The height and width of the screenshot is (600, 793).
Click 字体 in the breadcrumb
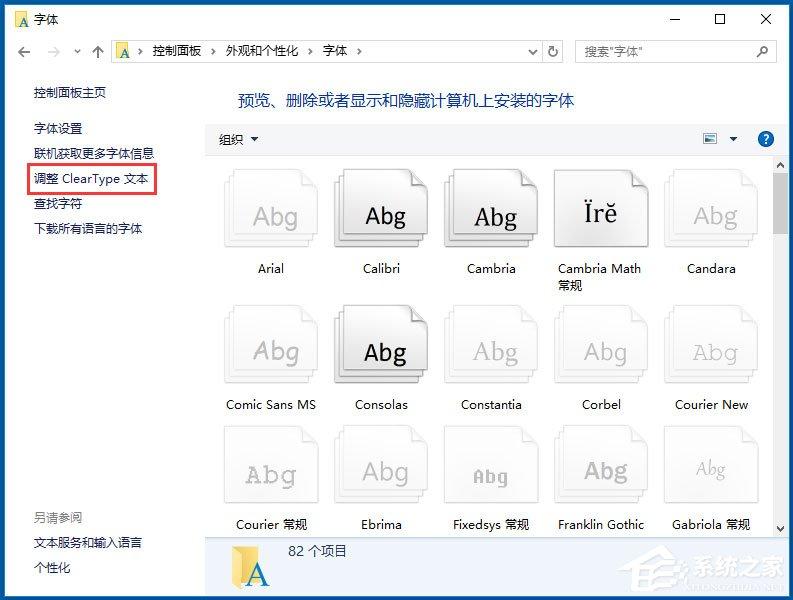[x=335, y=51]
